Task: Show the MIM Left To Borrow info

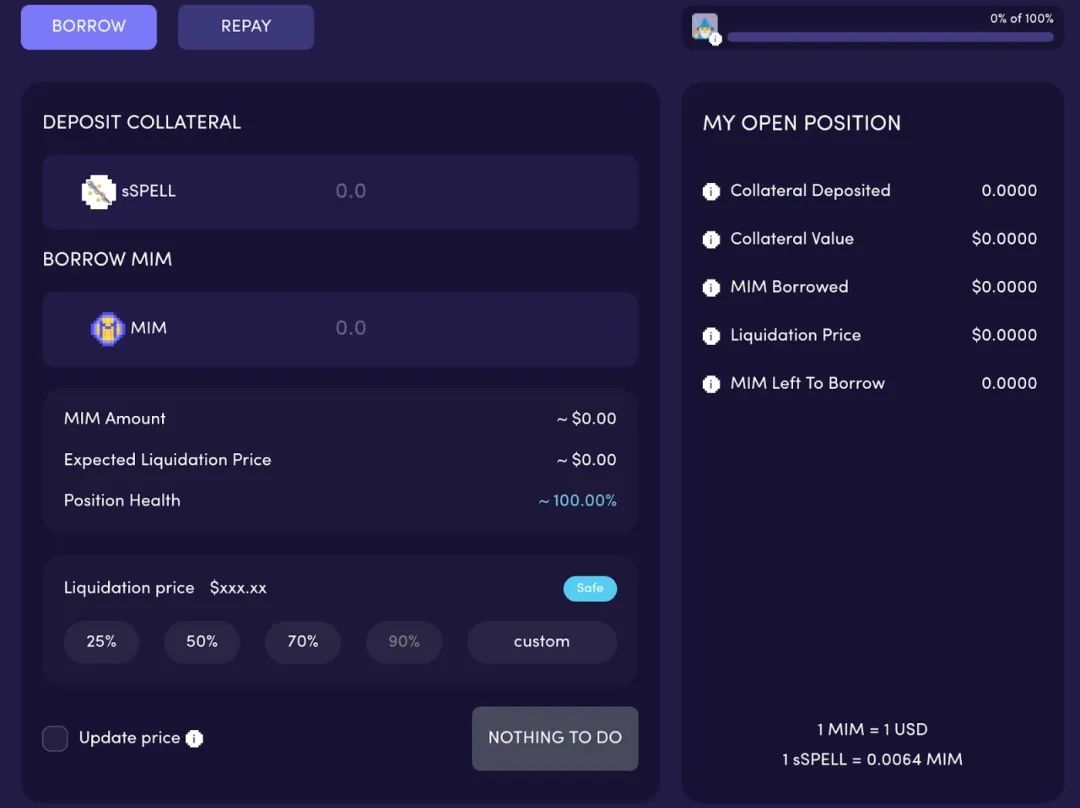Action: [711, 383]
